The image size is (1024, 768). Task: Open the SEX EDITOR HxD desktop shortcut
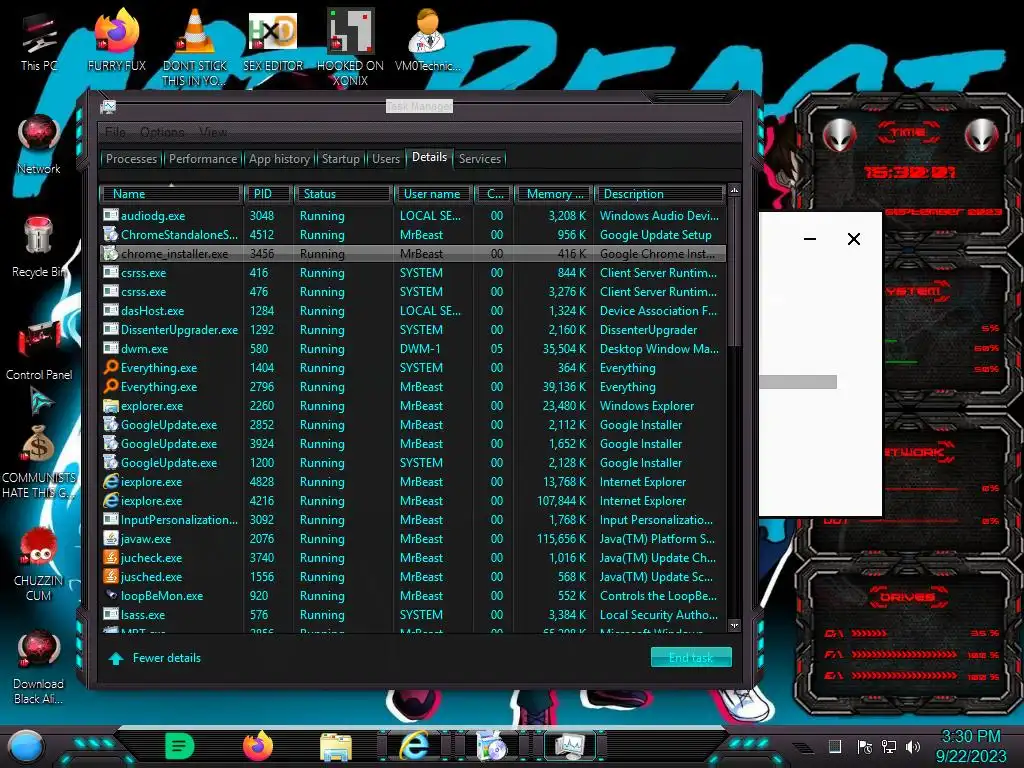273,40
